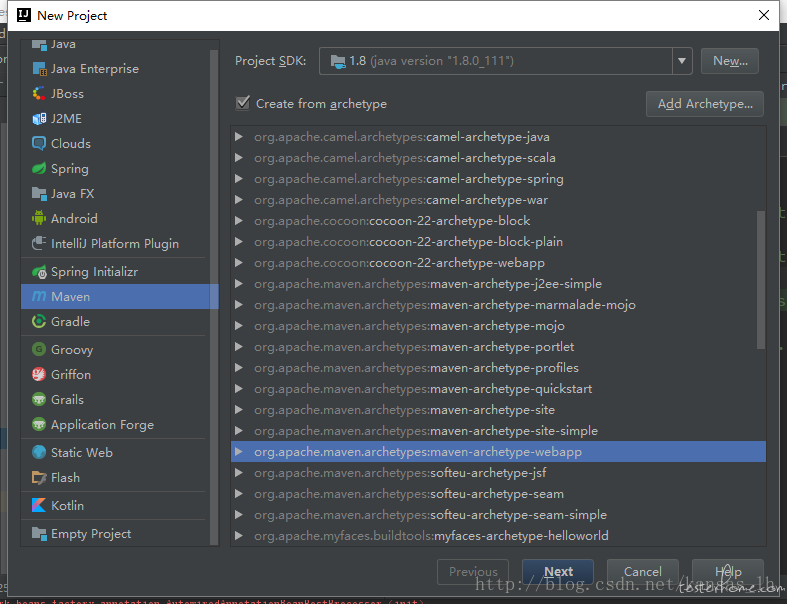The height and width of the screenshot is (604, 787).
Task: Select softeu-archetype-seam row
Action: (x=498, y=494)
